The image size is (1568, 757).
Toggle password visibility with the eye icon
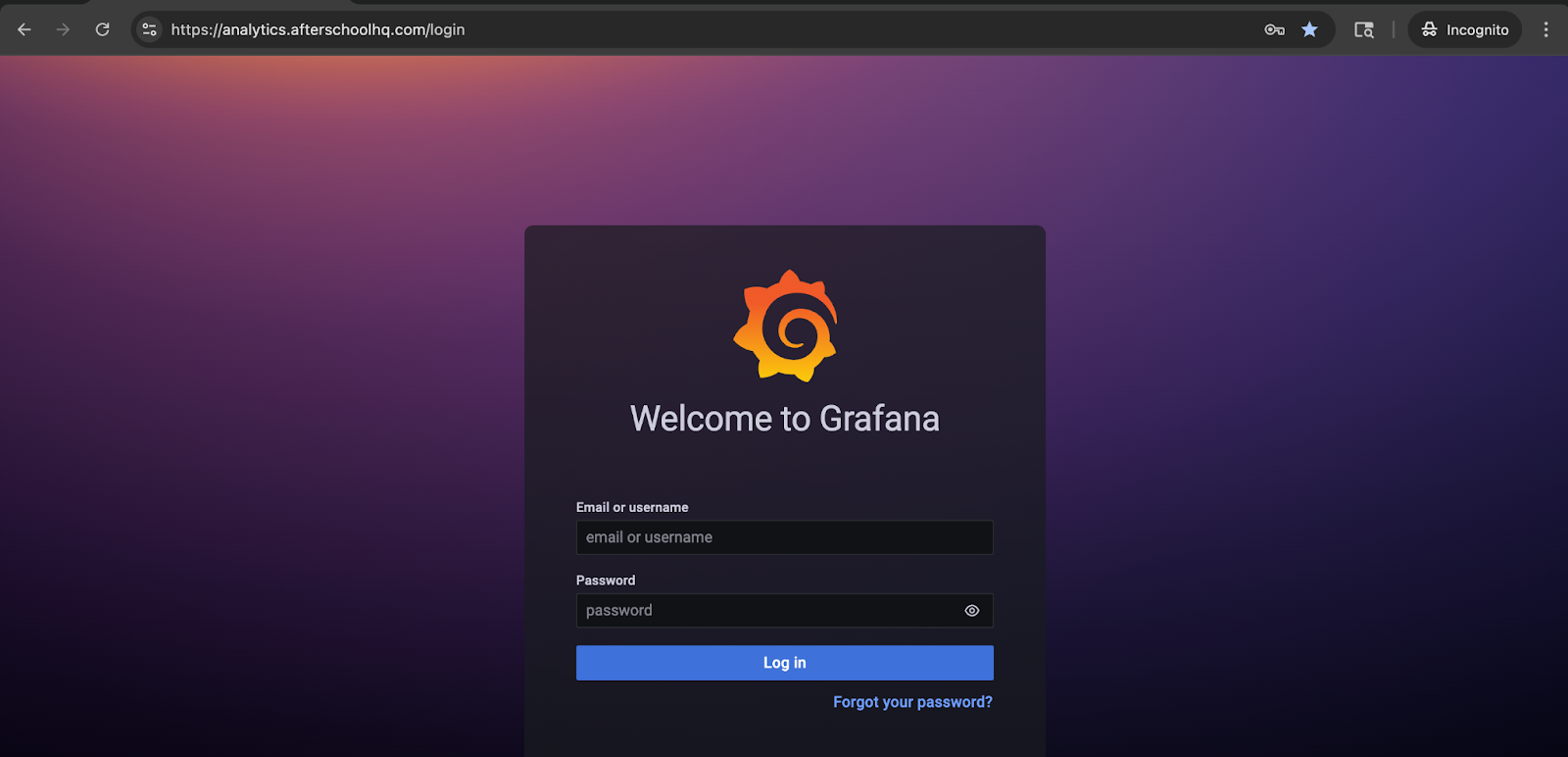coord(971,611)
